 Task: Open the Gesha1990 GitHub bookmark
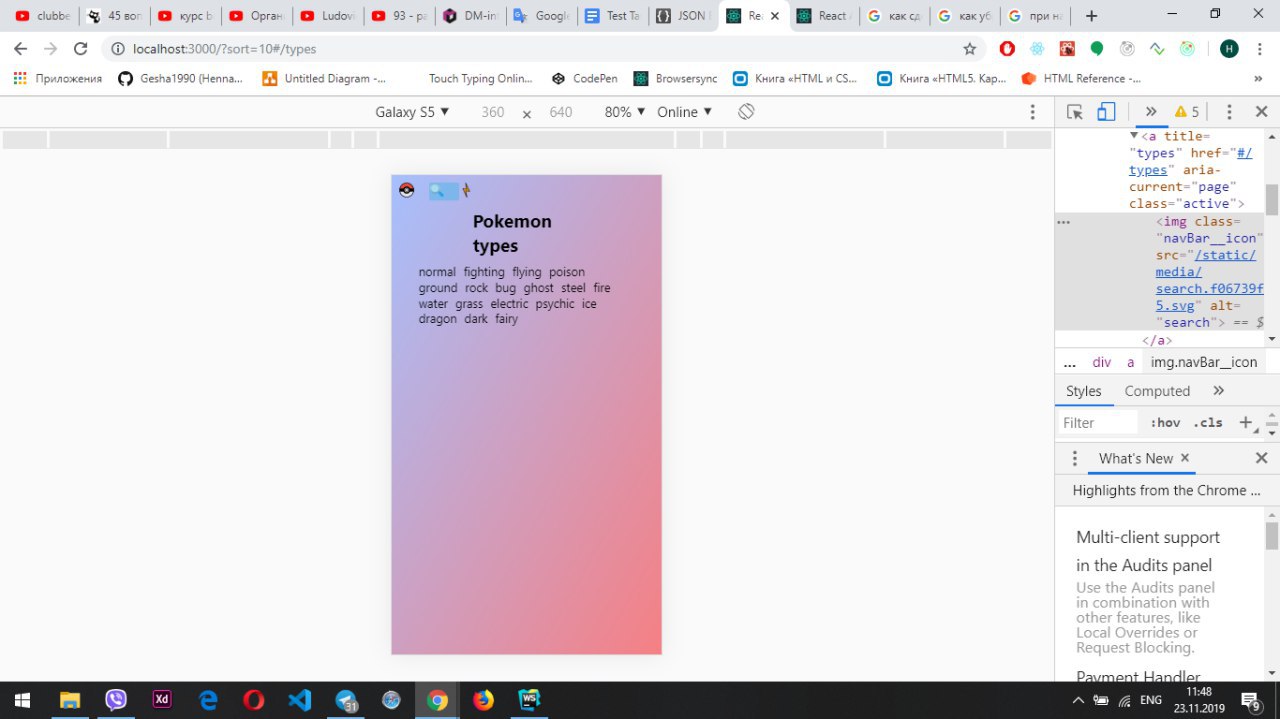tap(180, 78)
